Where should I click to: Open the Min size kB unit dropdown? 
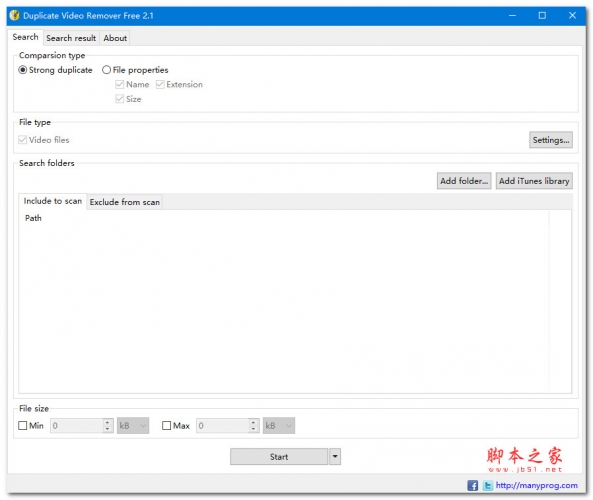[133, 425]
